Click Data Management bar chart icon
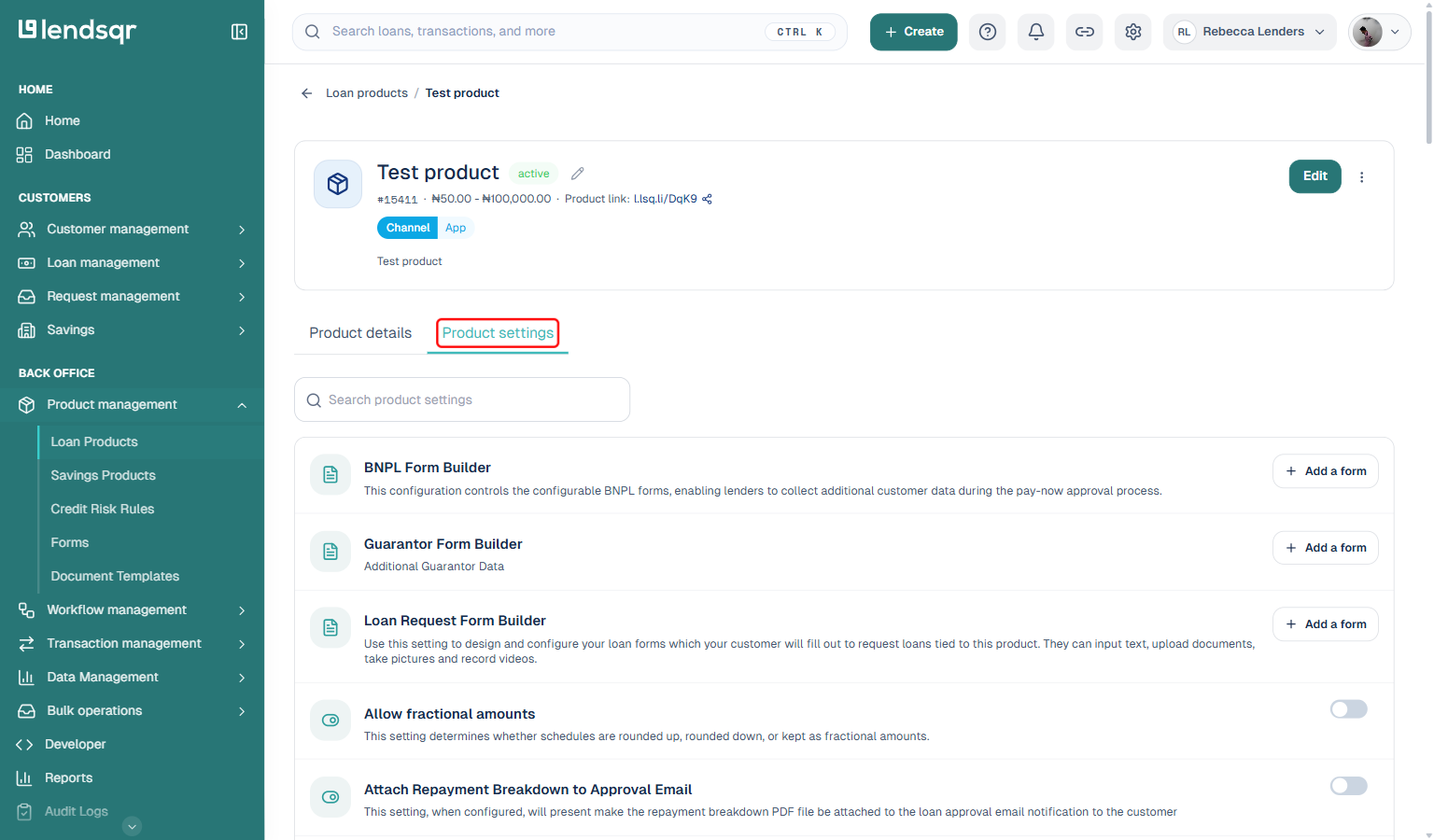This screenshot has height=840, width=1434. coord(27,678)
